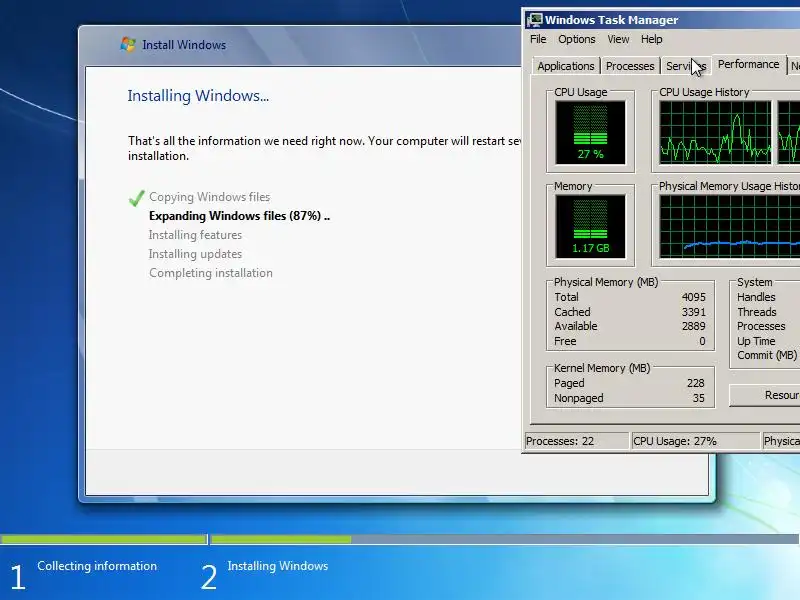Click step 1 'Collecting information' label
800x600 pixels.
97,566
